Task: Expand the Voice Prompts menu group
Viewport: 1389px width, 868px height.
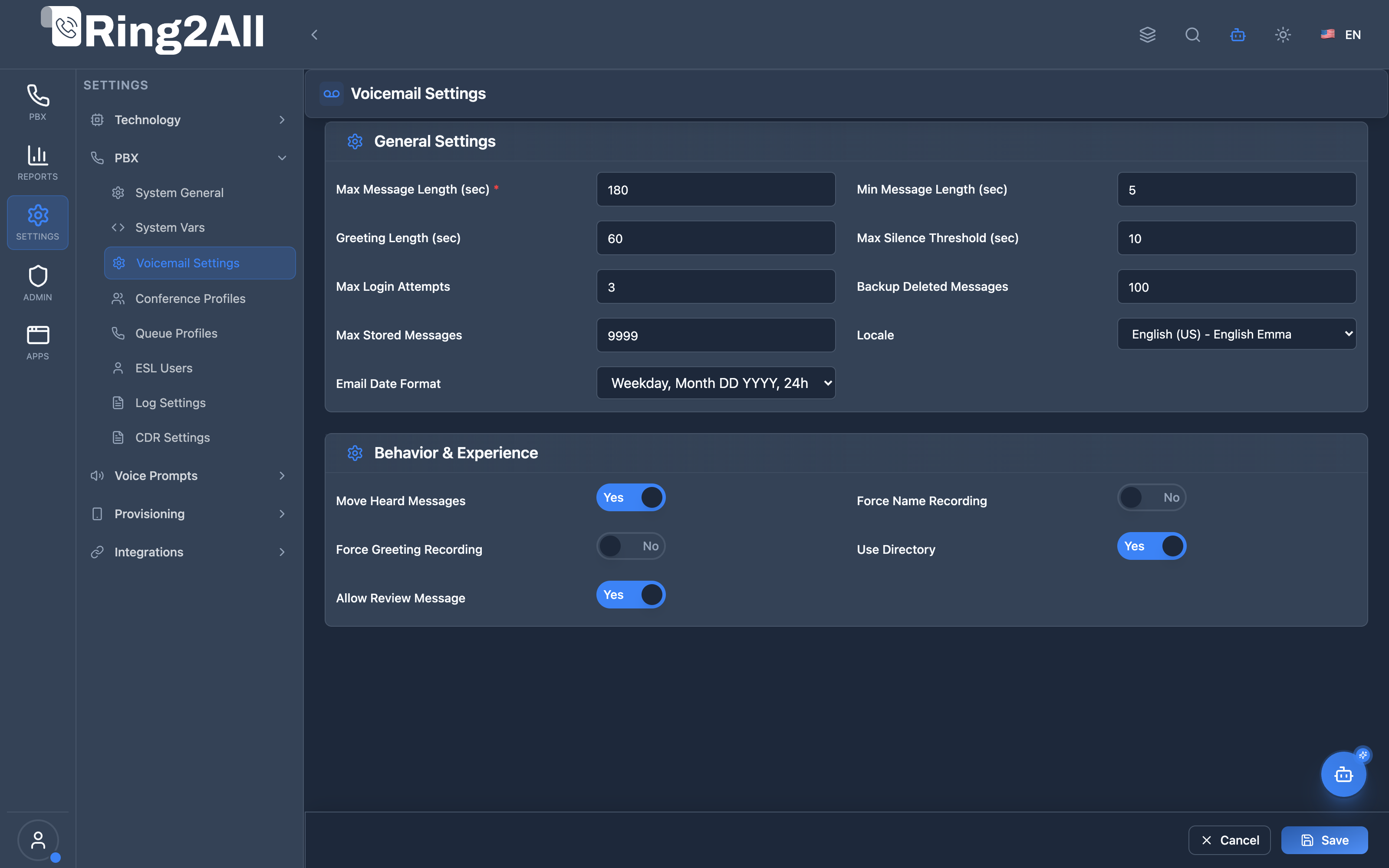Action: 188,475
